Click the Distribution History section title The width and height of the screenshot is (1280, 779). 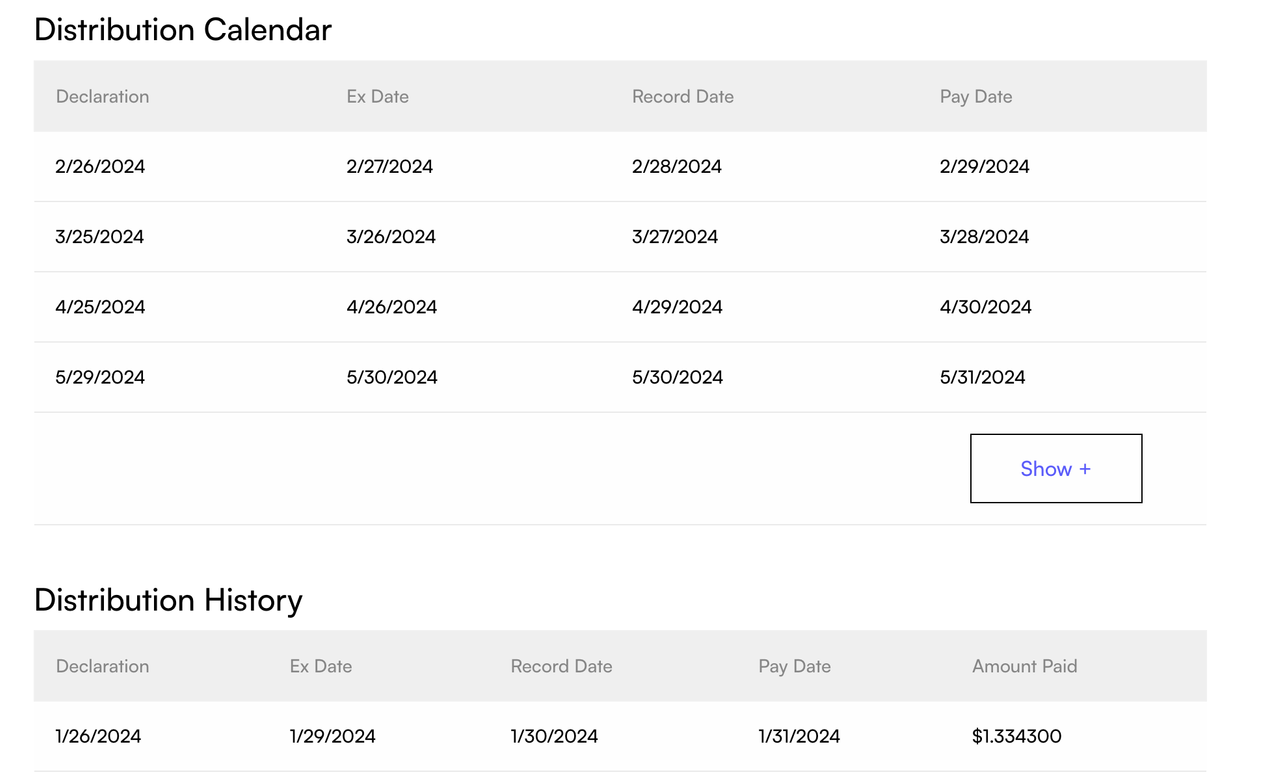[168, 600]
